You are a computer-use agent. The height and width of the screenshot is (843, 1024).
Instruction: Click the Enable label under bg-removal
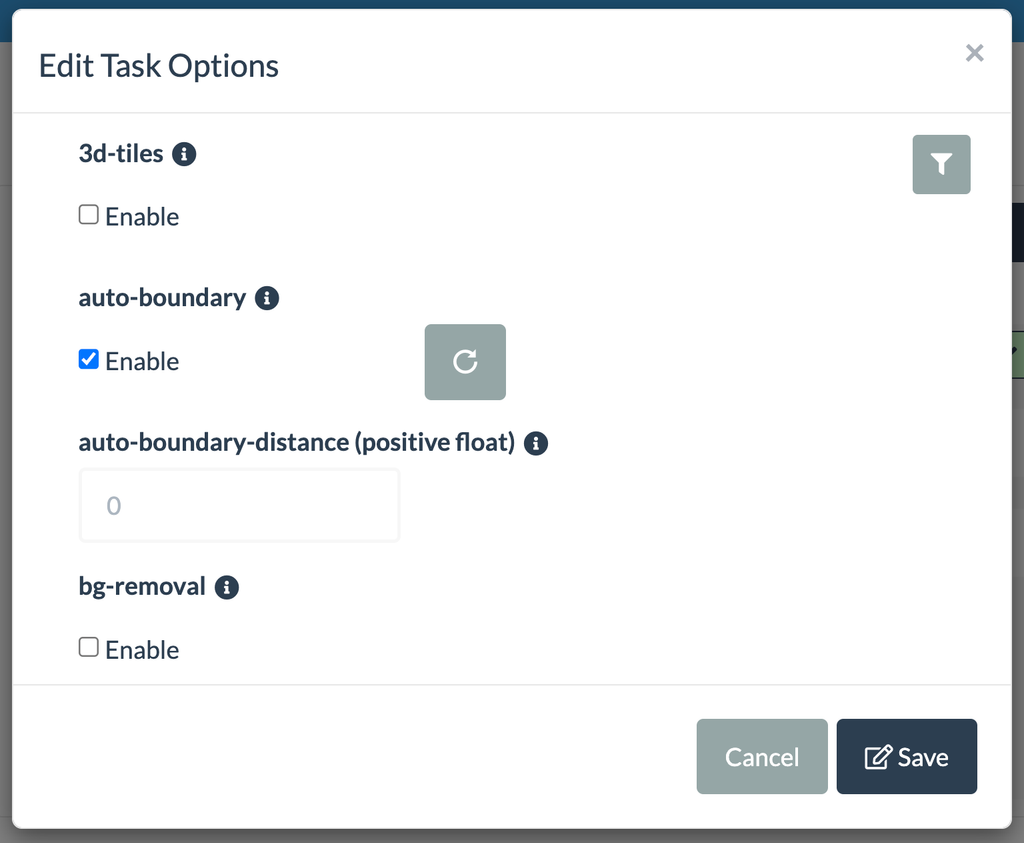143,649
